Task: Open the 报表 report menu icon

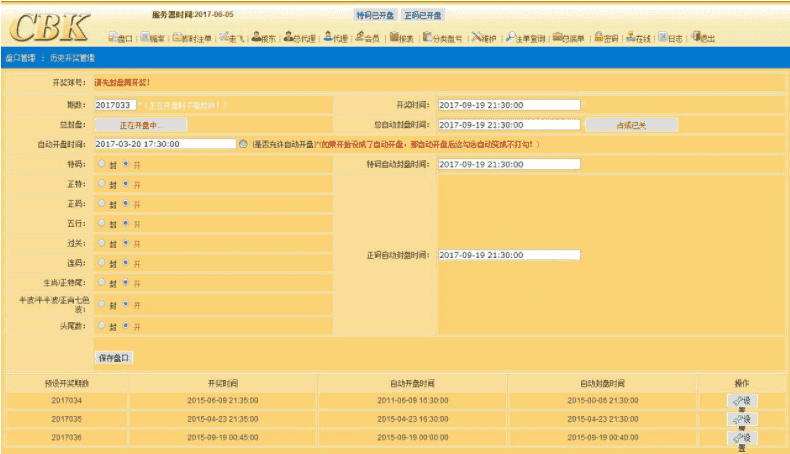Action: pos(394,37)
